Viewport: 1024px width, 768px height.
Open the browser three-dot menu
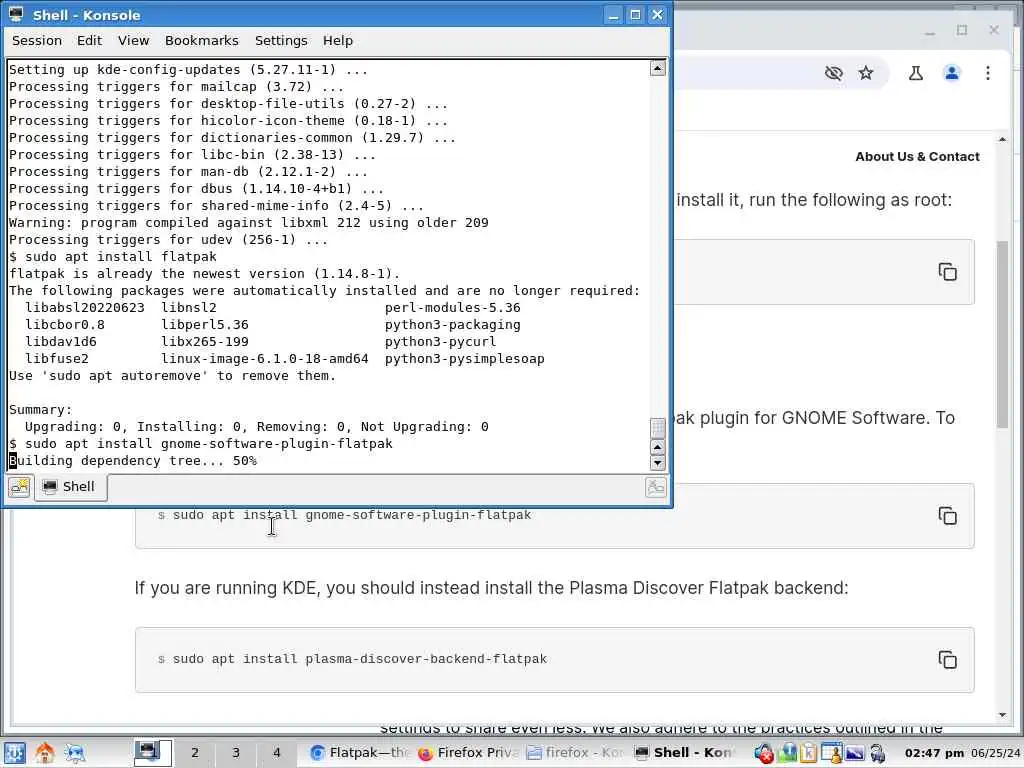(988, 73)
